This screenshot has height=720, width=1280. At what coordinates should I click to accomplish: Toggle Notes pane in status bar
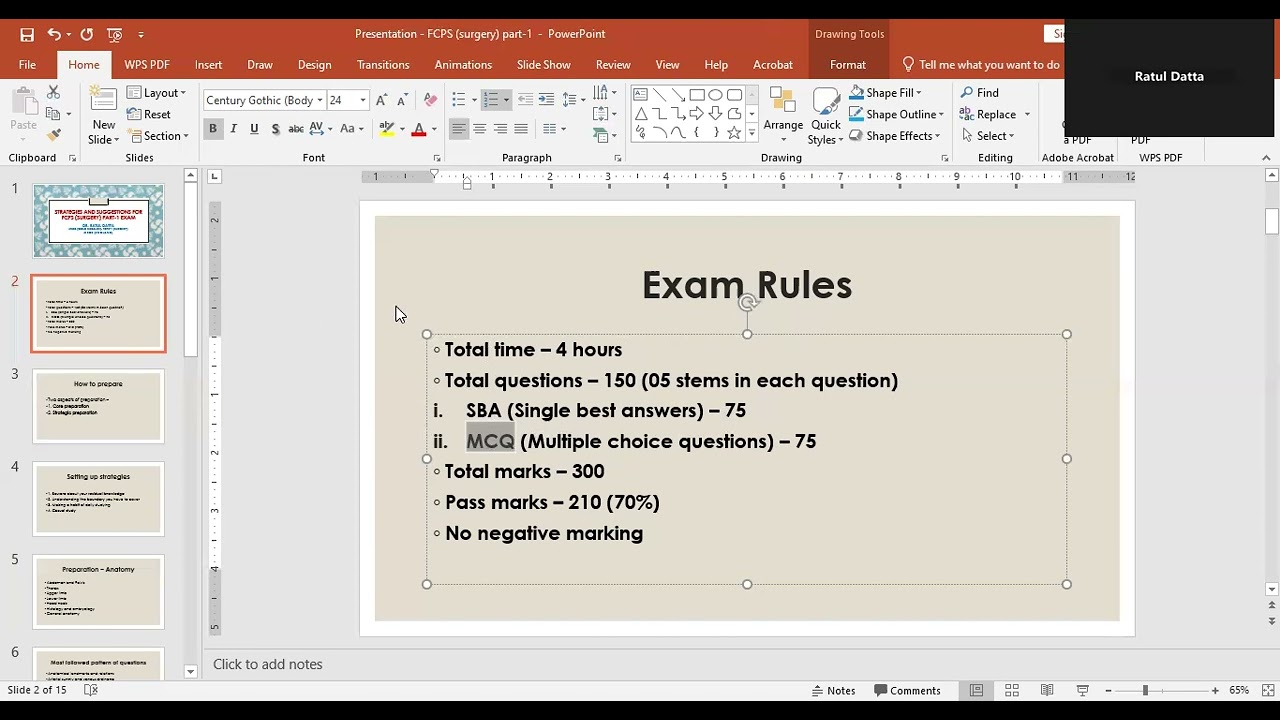834,690
